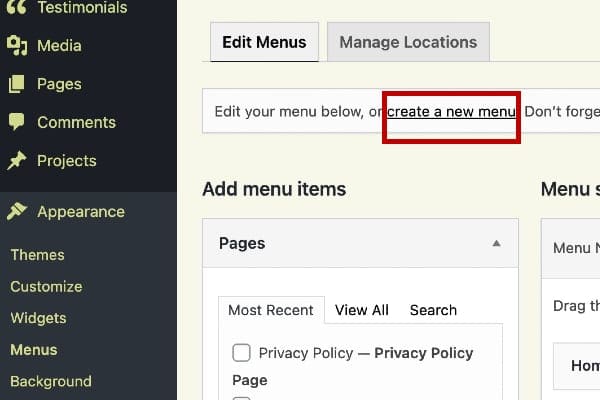Click the Media library icon
Image resolution: width=600 pixels, height=400 pixels.
click(x=16, y=45)
